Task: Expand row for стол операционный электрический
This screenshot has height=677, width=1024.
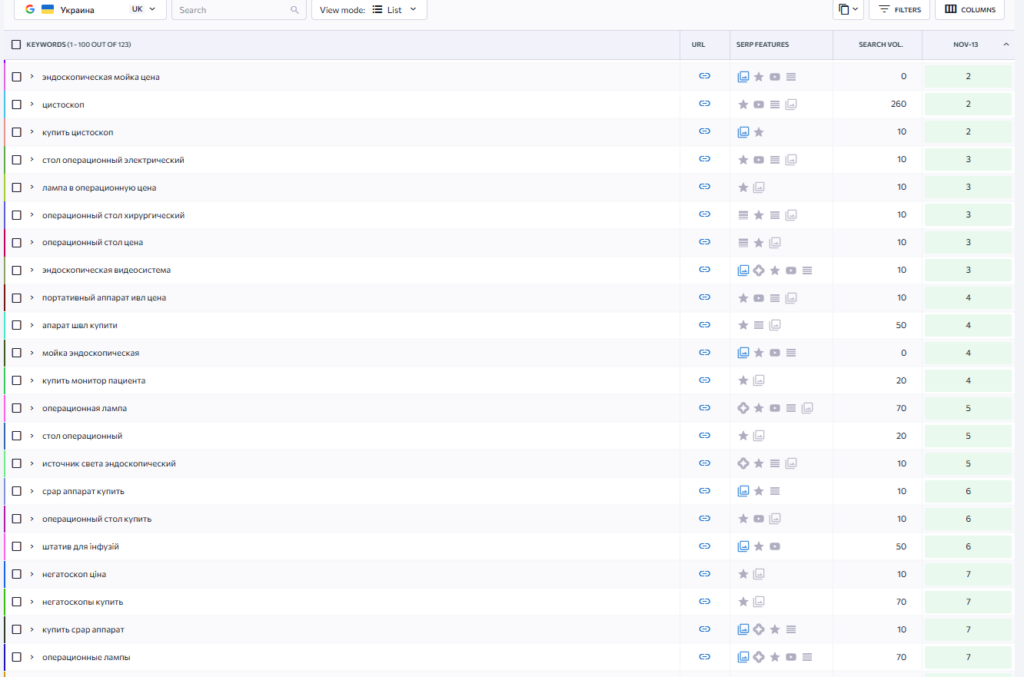Action: (31, 159)
